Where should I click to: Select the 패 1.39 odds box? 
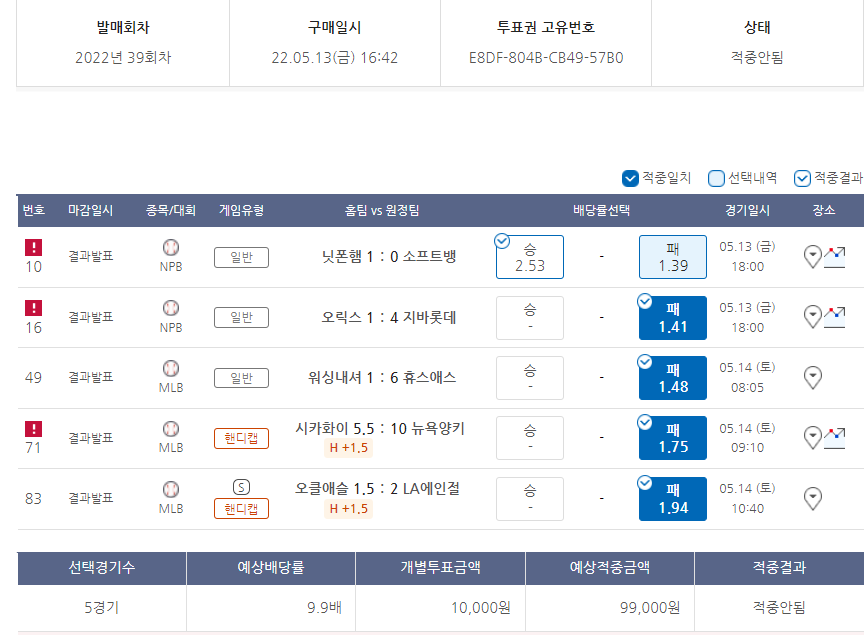(672, 257)
